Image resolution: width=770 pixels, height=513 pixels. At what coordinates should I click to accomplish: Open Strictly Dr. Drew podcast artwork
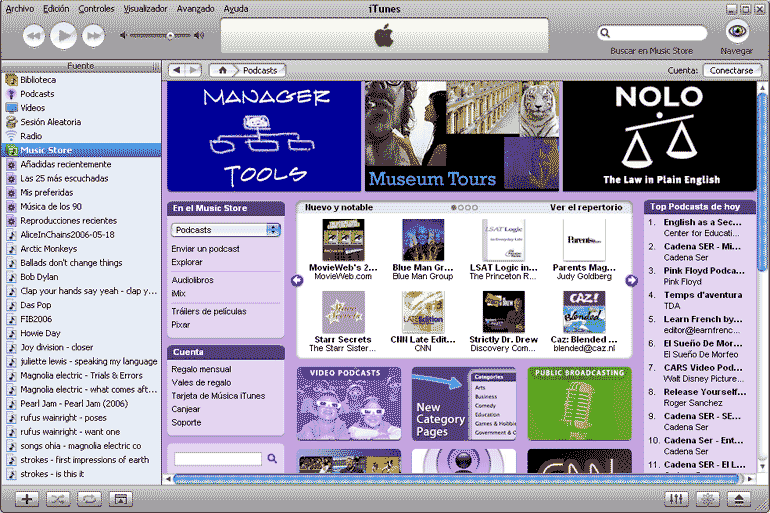tap(503, 312)
